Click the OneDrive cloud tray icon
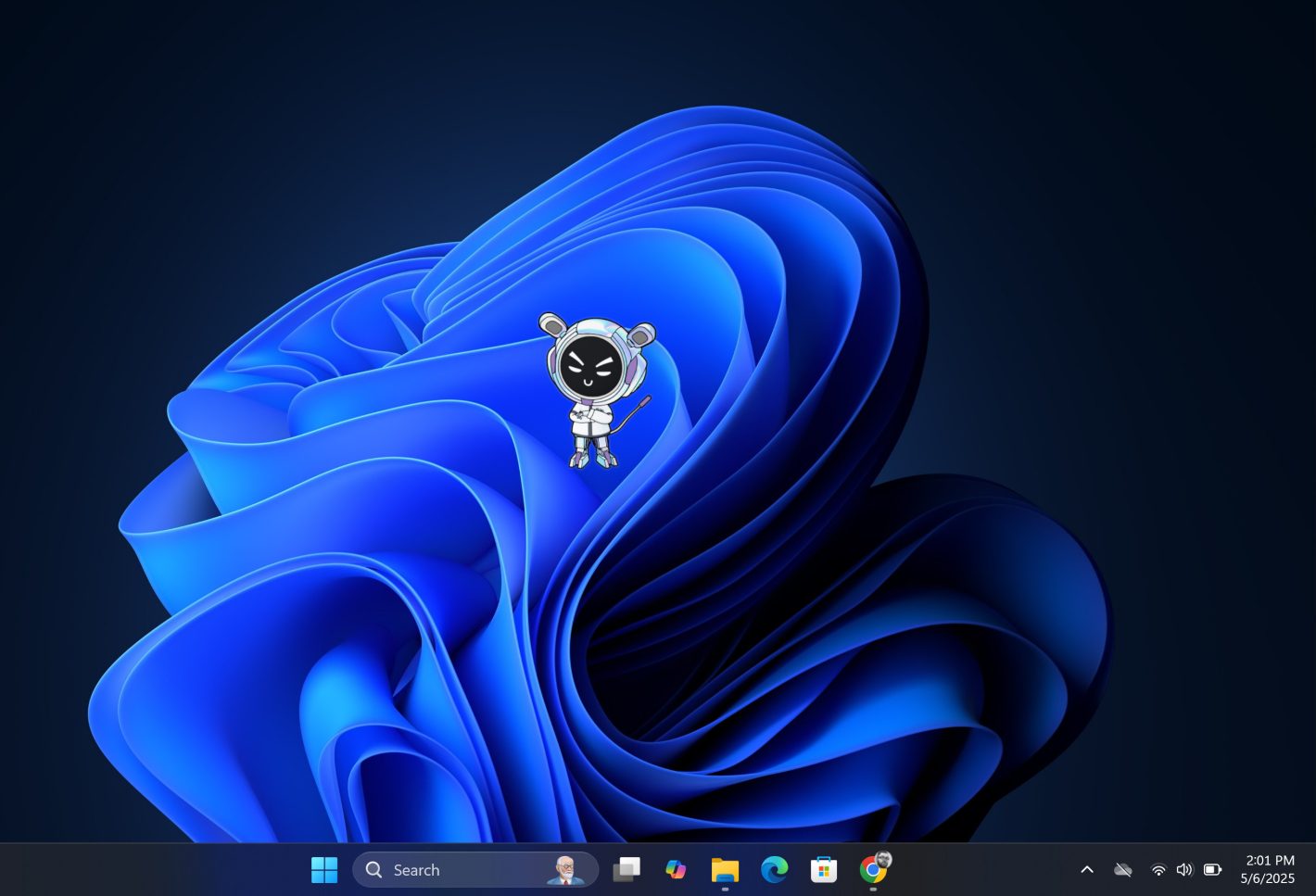Screen dimensions: 1316x896 click(1123, 870)
